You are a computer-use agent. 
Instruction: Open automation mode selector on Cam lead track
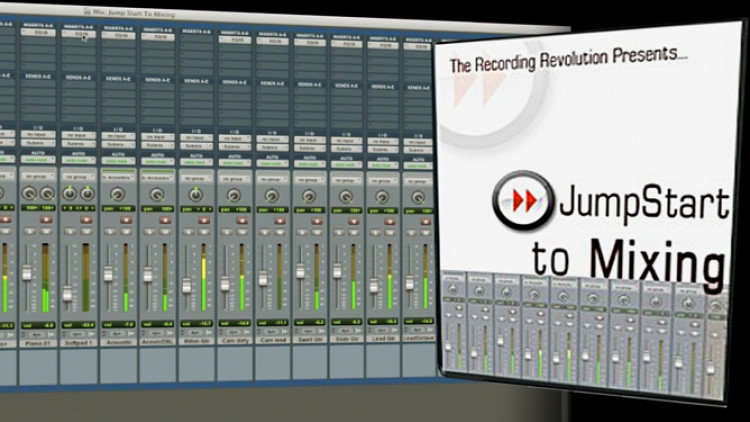pyautogui.click(x=272, y=163)
